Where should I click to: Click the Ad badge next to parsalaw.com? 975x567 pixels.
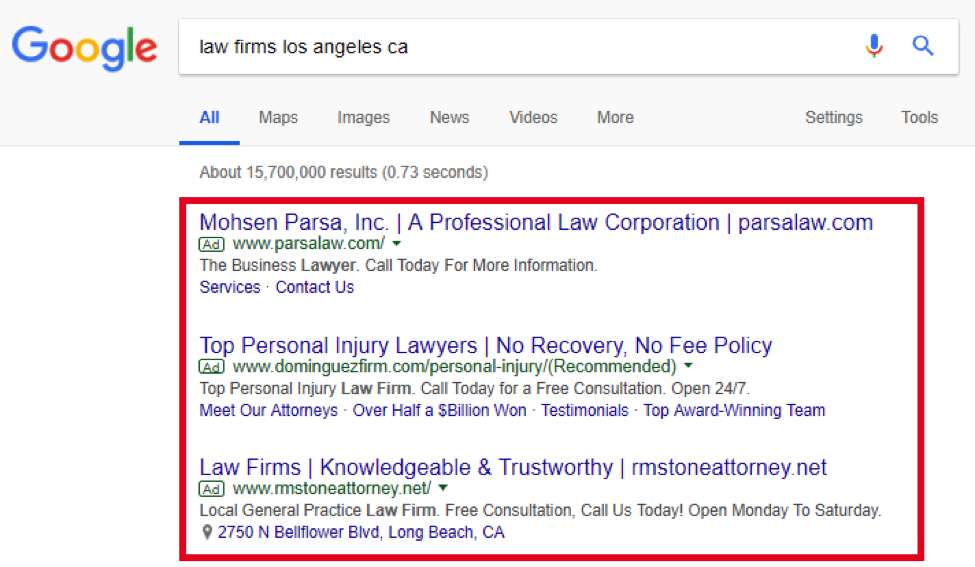[x=211, y=244]
